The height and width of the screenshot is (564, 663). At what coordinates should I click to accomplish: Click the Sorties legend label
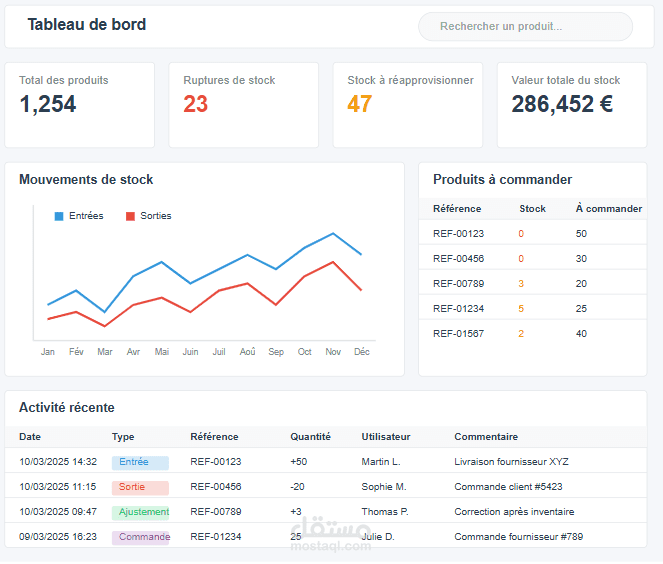(x=156, y=216)
